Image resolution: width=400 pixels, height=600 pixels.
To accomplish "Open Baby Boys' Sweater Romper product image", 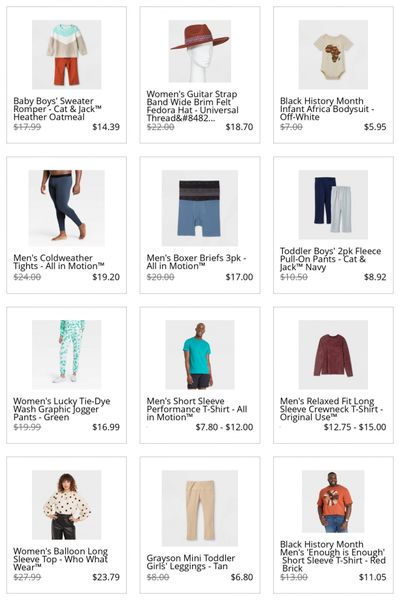I will coord(67,55).
